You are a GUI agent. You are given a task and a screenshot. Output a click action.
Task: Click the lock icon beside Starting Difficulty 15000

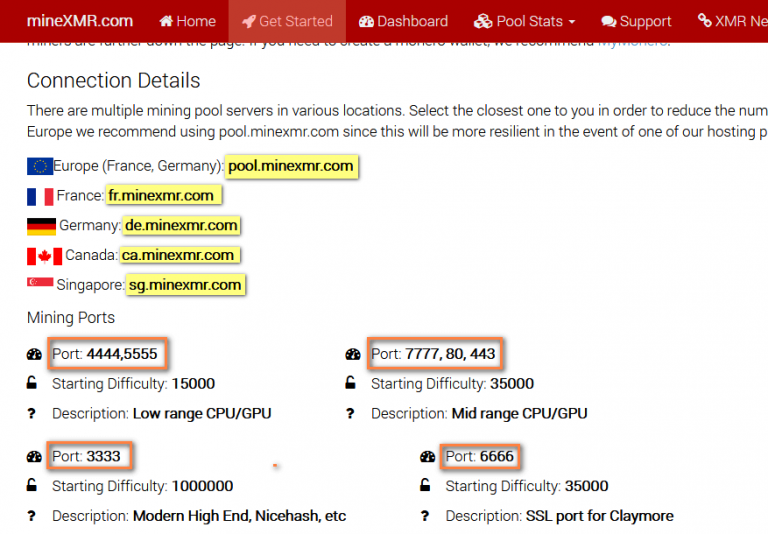click(x=33, y=383)
